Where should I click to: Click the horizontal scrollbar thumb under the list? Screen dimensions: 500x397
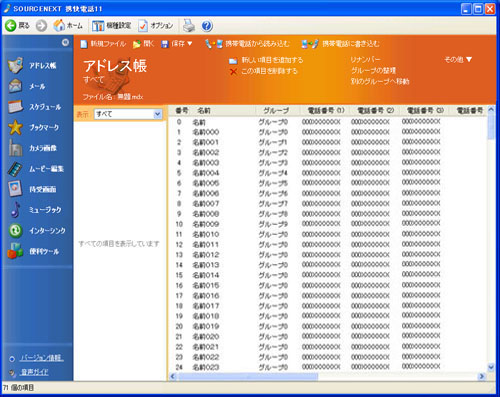pyautogui.click(x=248, y=377)
